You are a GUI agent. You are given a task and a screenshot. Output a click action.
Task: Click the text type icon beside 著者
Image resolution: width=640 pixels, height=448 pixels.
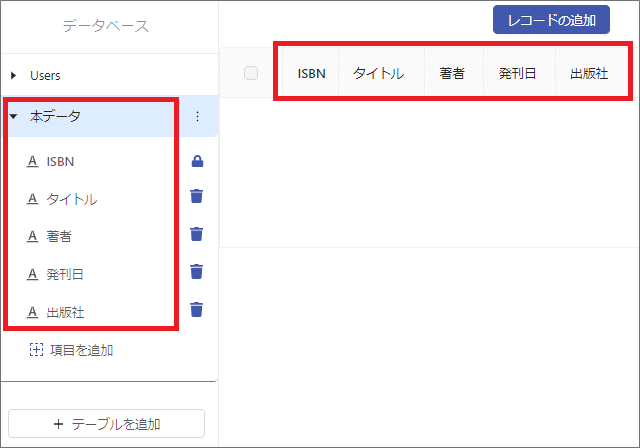(32, 236)
